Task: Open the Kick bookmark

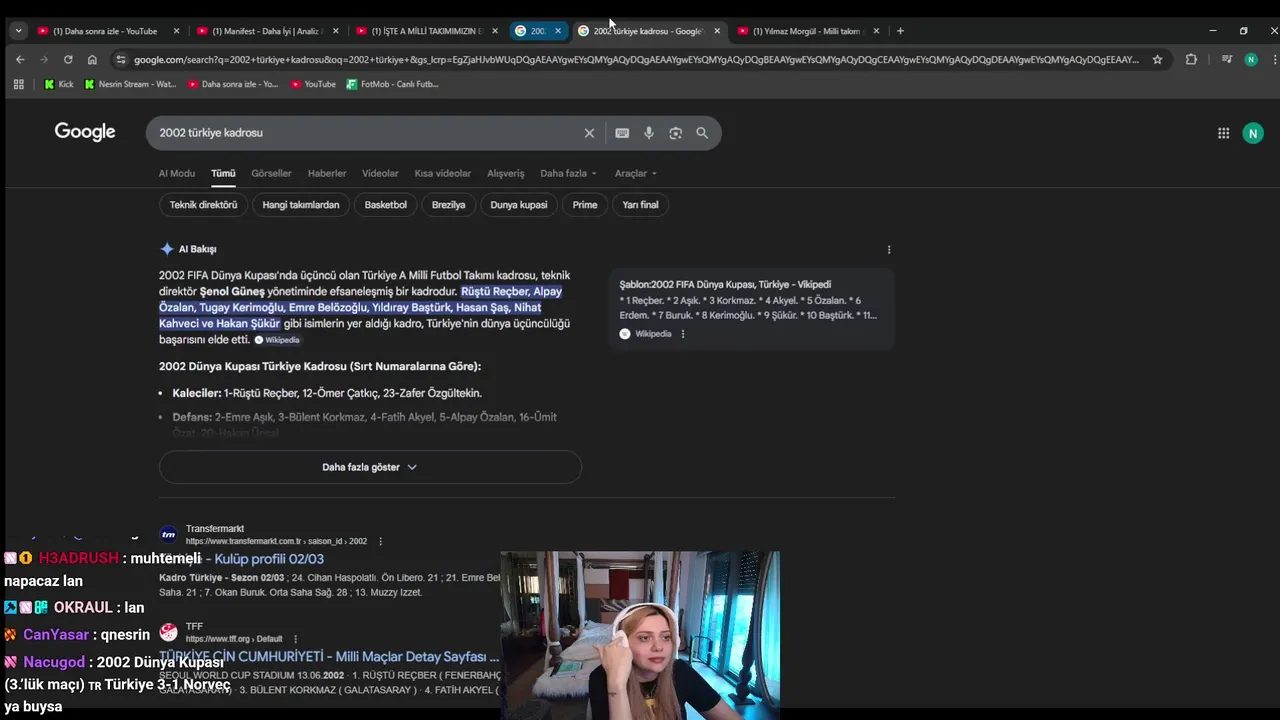Action: (58, 84)
